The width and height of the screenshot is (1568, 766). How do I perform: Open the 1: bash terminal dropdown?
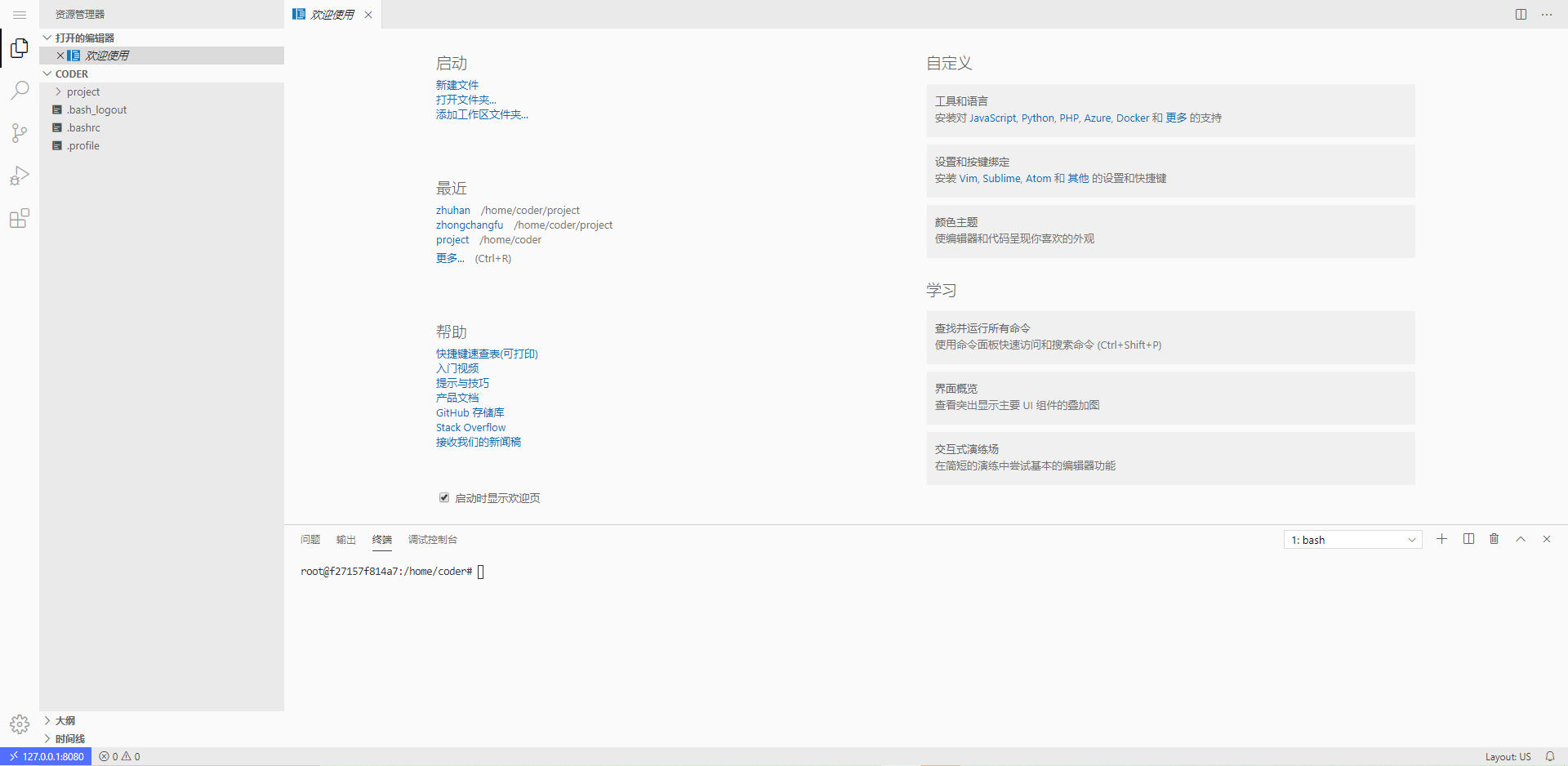click(1352, 539)
